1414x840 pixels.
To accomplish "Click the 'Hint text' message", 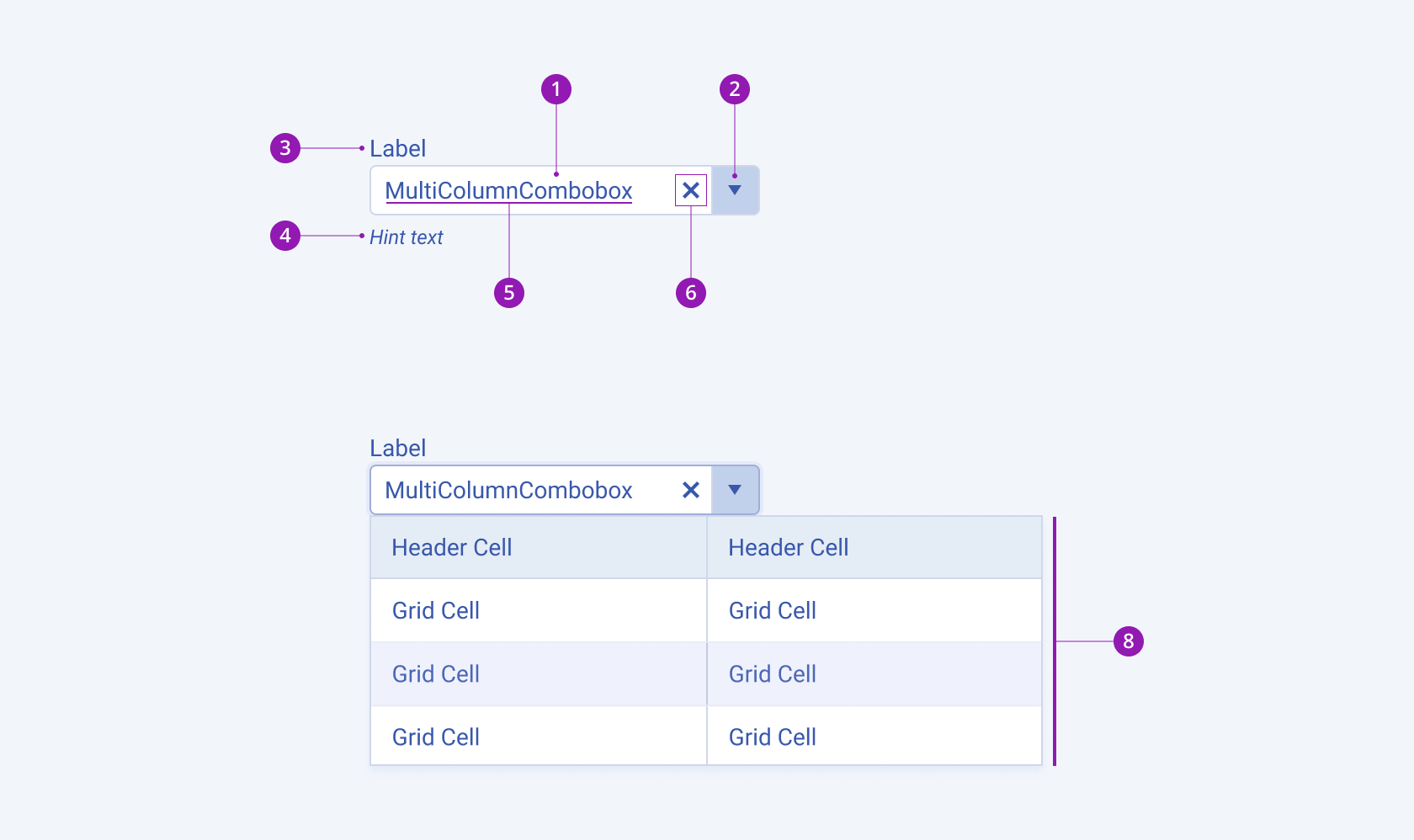I will tap(406, 237).
